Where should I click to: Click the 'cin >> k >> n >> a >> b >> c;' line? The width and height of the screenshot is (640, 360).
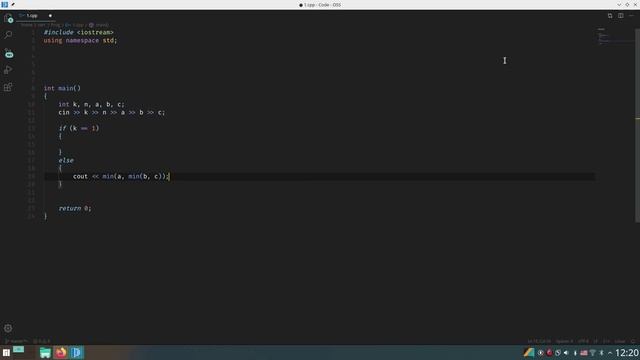click(111, 112)
